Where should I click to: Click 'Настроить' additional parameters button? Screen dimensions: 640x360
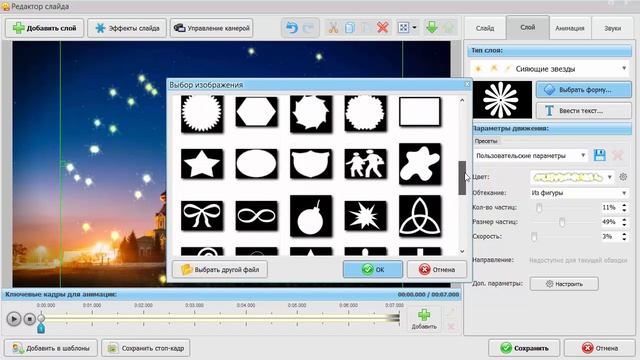tap(564, 284)
